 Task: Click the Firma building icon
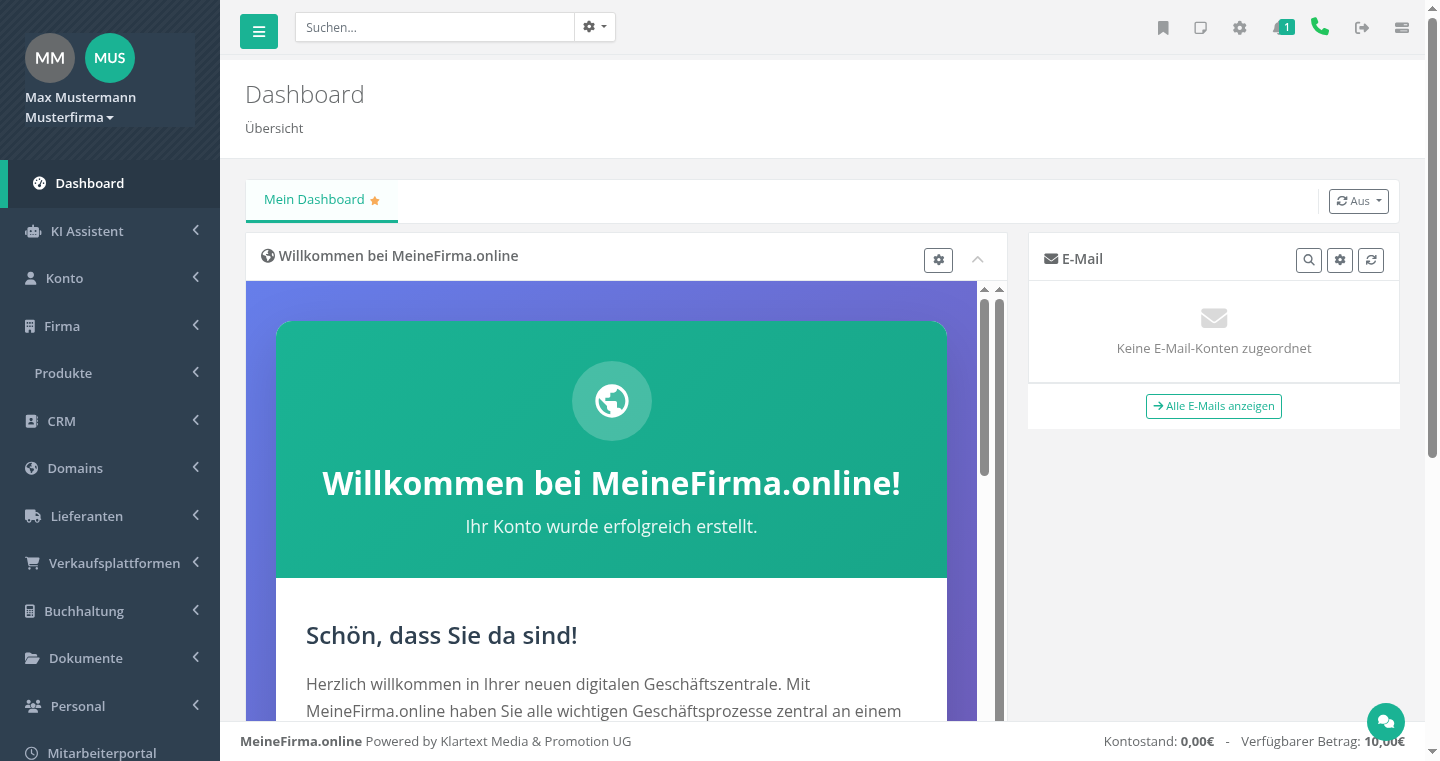31,326
